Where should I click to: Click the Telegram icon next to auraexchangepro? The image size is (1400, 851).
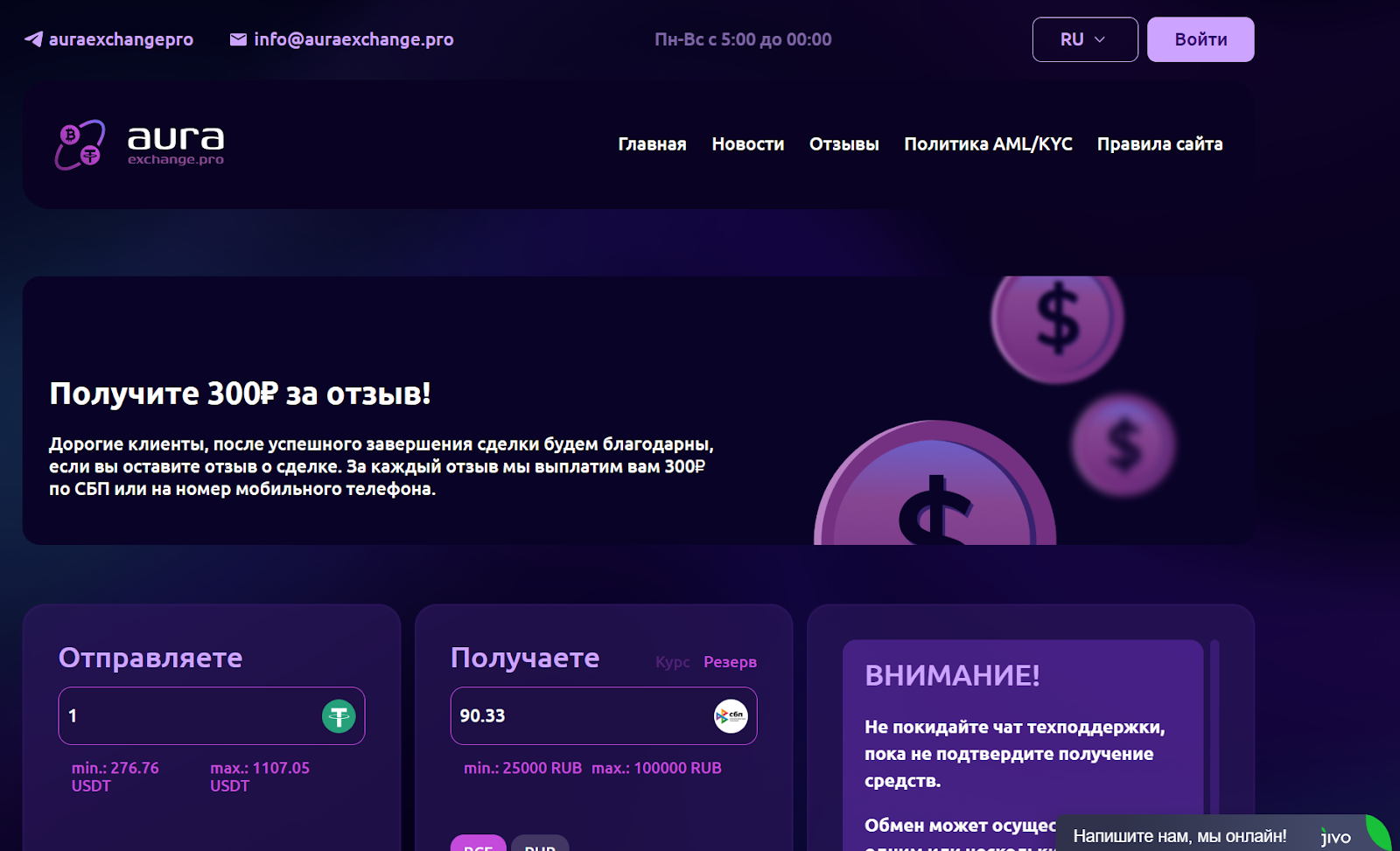33,39
